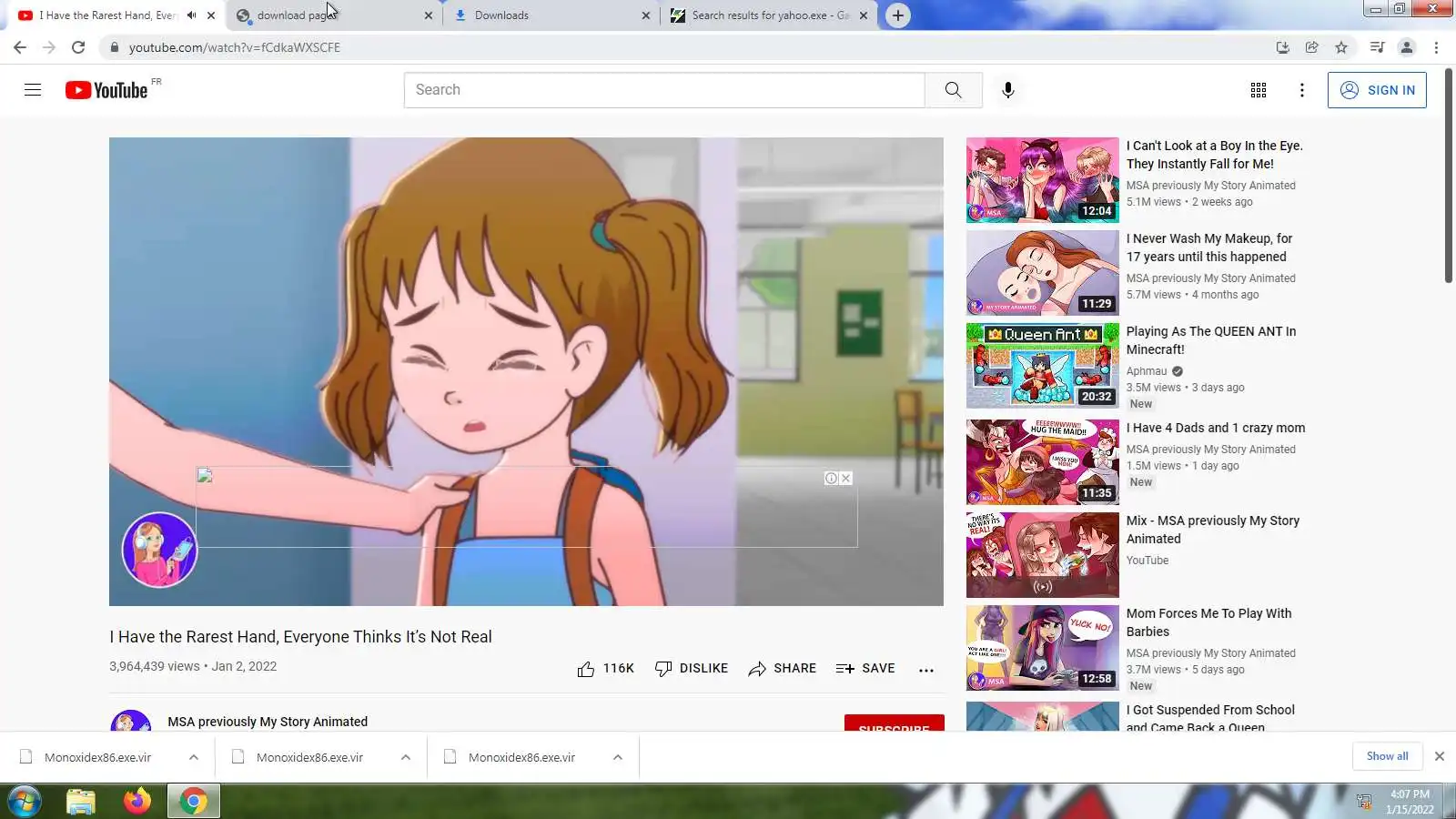The width and height of the screenshot is (1456, 819).
Task: Close the 'download page' tab
Action: pyautogui.click(x=429, y=15)
